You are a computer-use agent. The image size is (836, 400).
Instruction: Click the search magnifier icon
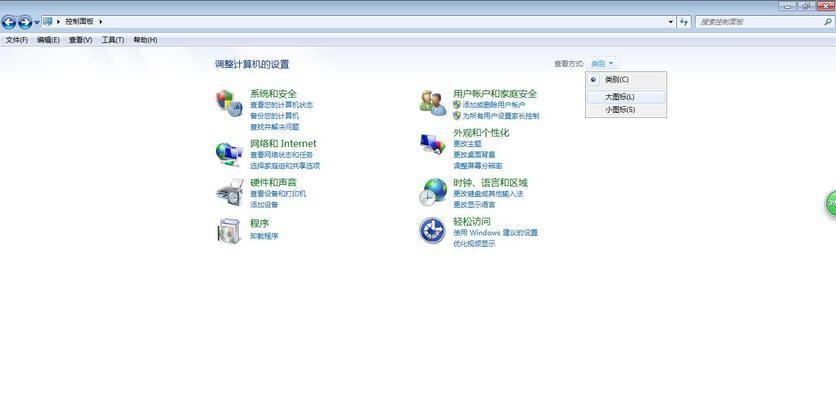pyautogui.click(x=828, y=22)
